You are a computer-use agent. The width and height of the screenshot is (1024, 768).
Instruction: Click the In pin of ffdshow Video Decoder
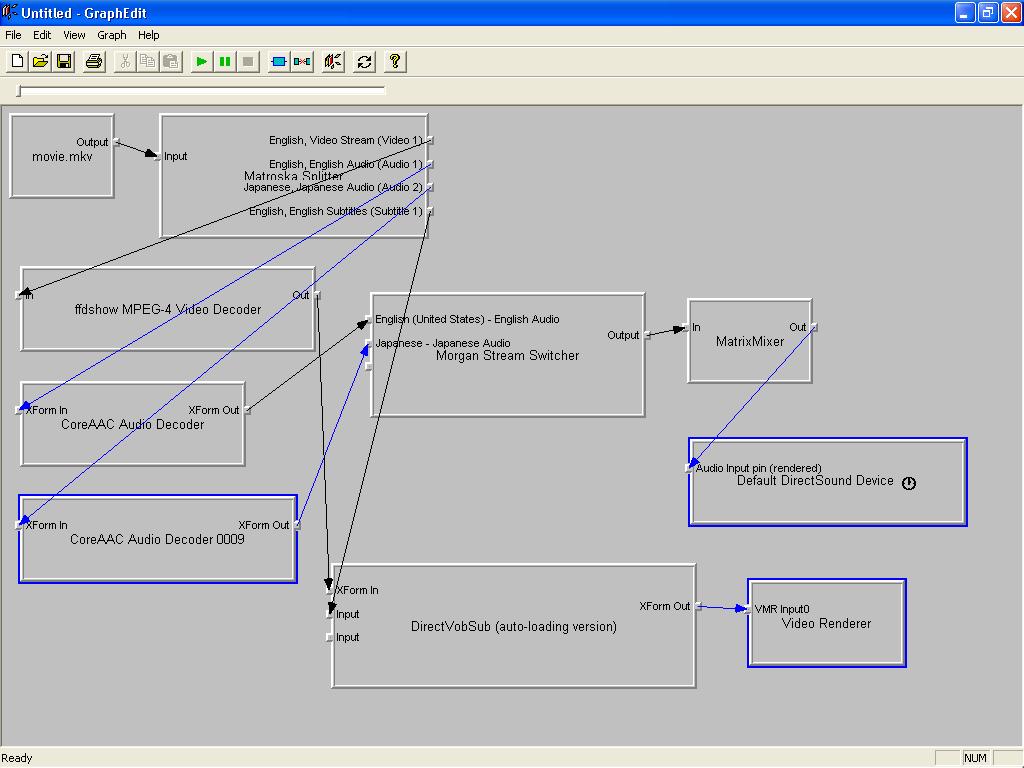pyautogui.click(x=19, y=295)
